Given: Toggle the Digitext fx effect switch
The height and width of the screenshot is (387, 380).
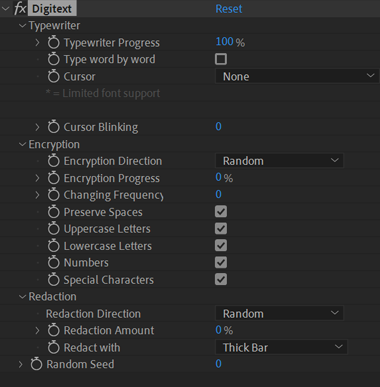Looking at the screenshot, I should point(20,9).
